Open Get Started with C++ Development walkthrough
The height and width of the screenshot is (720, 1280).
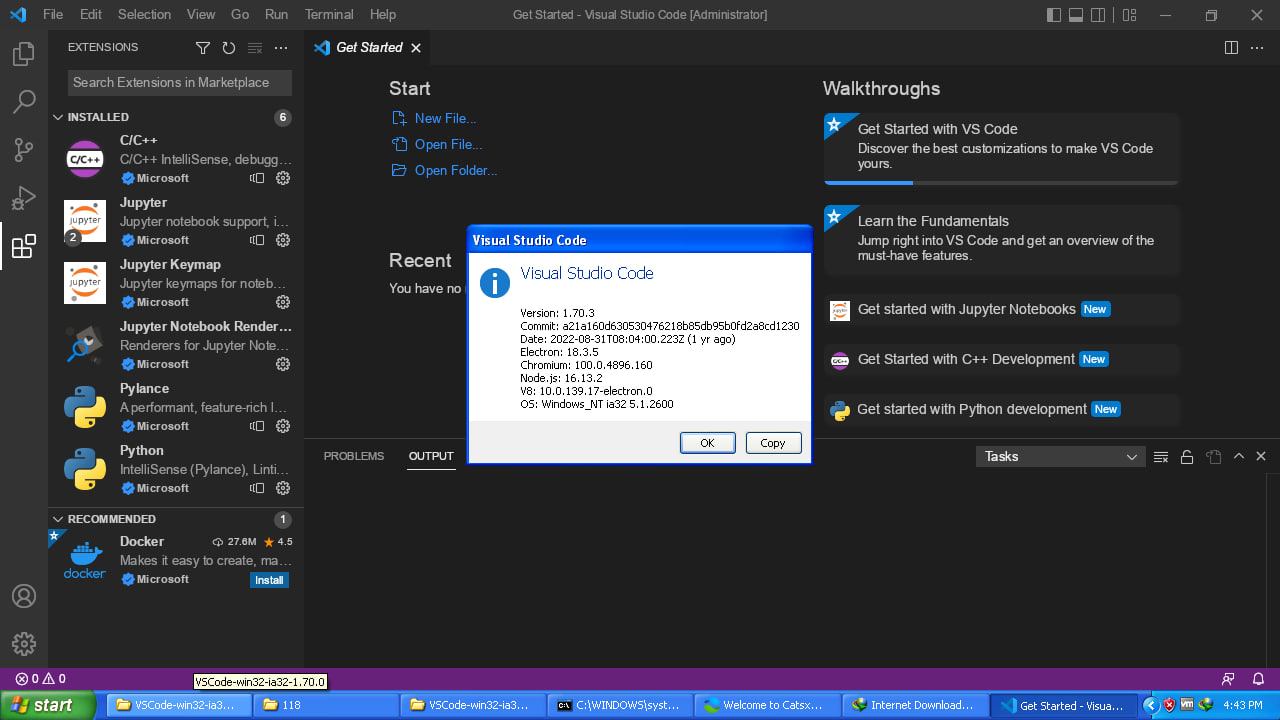click(1002, 359)
